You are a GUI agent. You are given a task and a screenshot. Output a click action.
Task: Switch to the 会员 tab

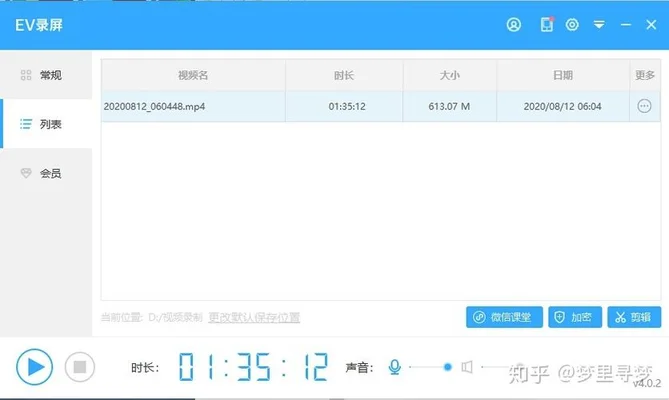[46, 173]
